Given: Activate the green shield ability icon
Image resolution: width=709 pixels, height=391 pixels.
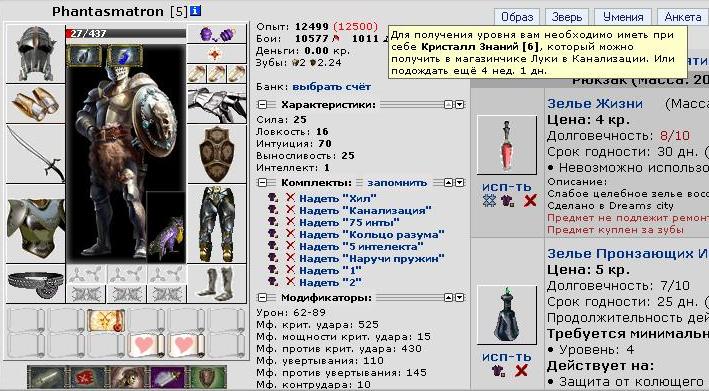Looking at the screenshot, I should [x=207, y=377].
